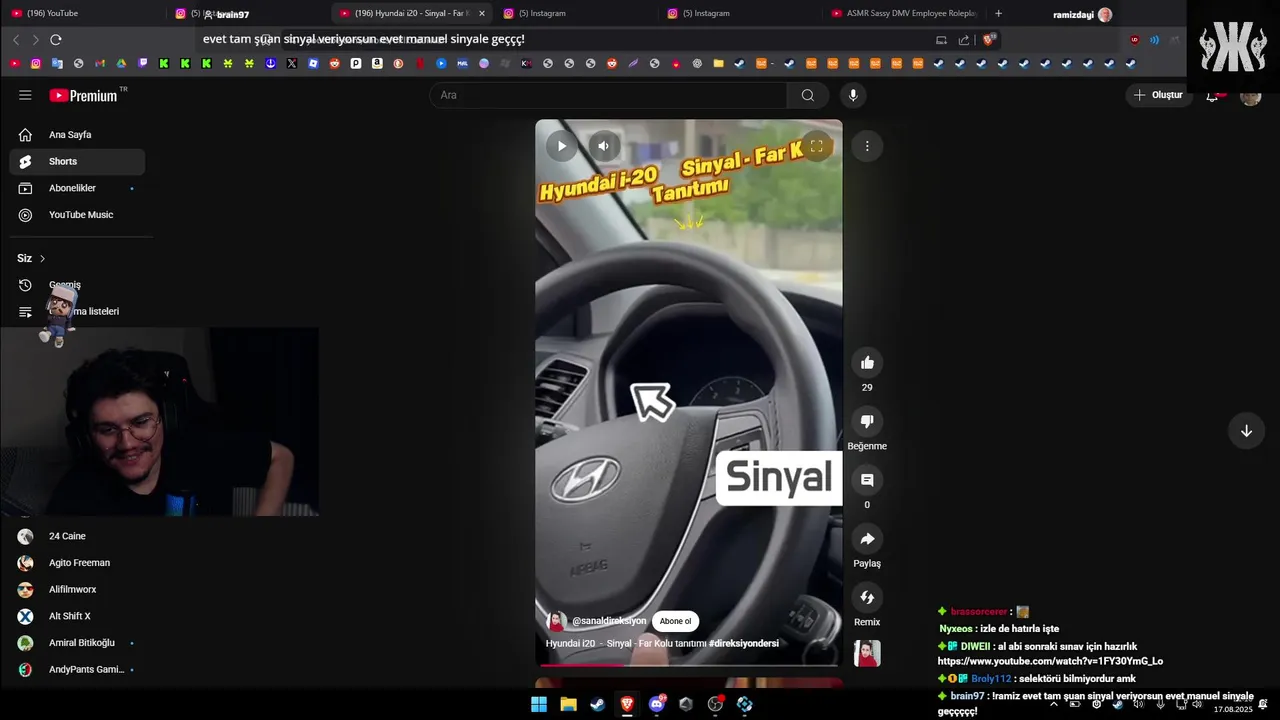The height and width of the screenshot is (720, 1280).
Task: Click the YouTube Premium logo
Action: point(83,95)
